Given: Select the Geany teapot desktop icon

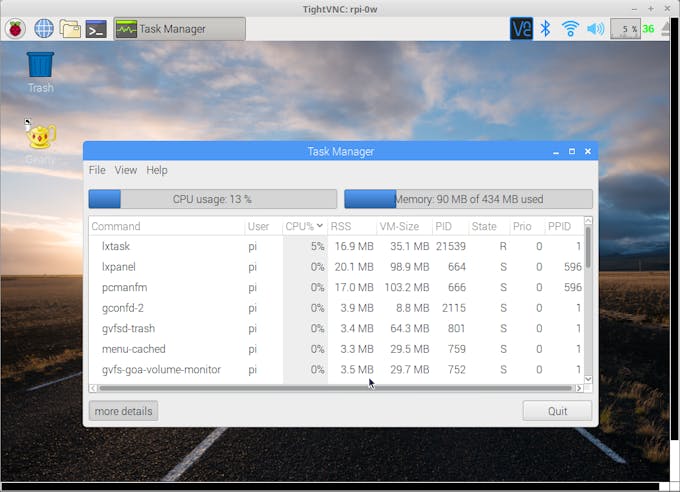Looking at the screenshot, I should (40, 142).
